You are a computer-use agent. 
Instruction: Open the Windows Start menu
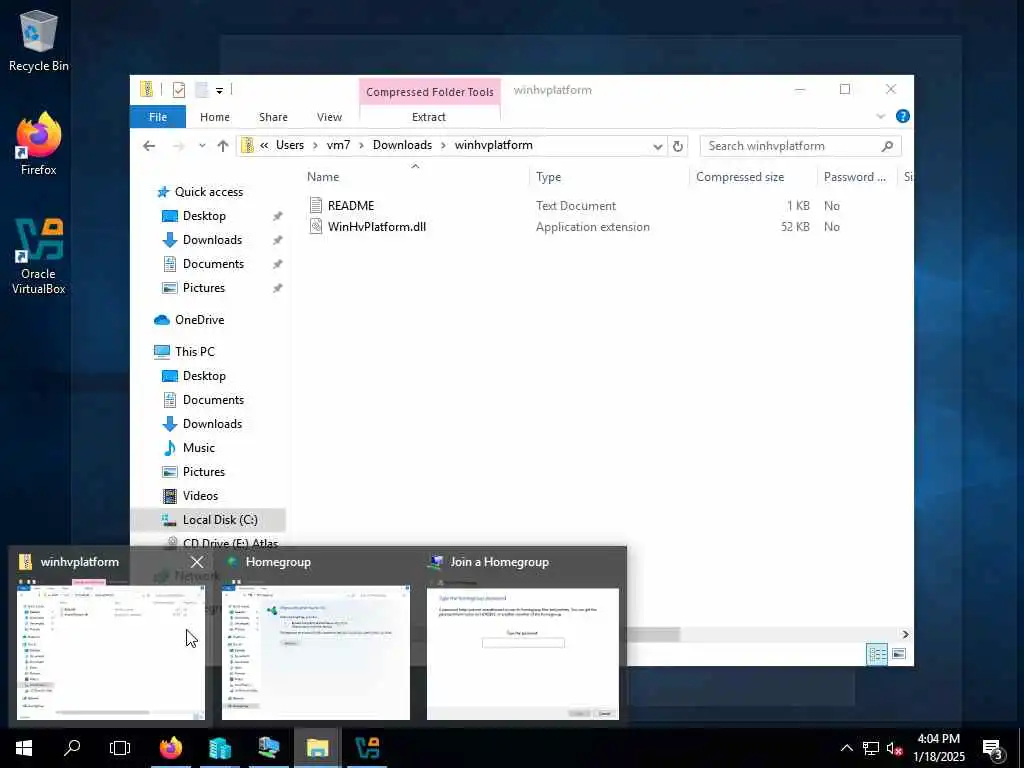click(24, 748)
